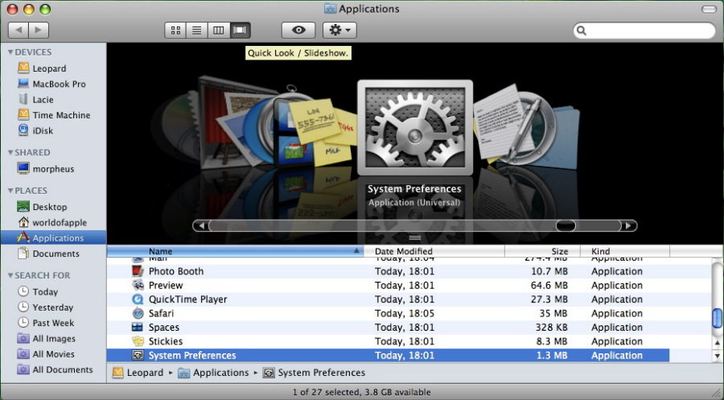Click the Cover Flow scrubber thumb
Screen dimensions: 724x400
click(x=566, y=226)
